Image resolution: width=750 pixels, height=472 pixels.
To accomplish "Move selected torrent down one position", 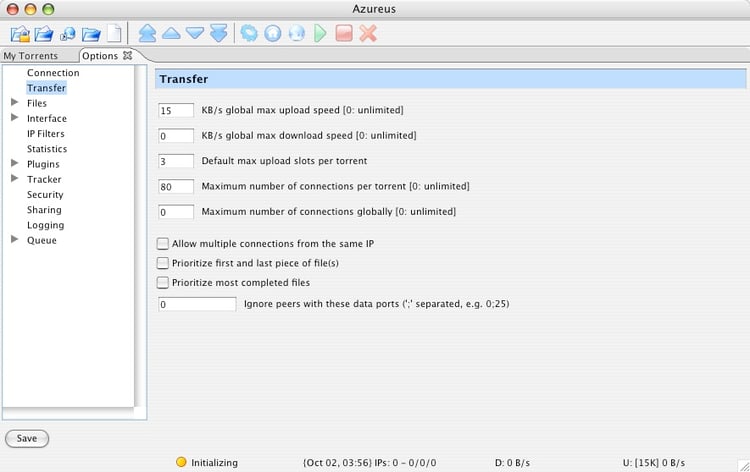I will tap(195, 33).
